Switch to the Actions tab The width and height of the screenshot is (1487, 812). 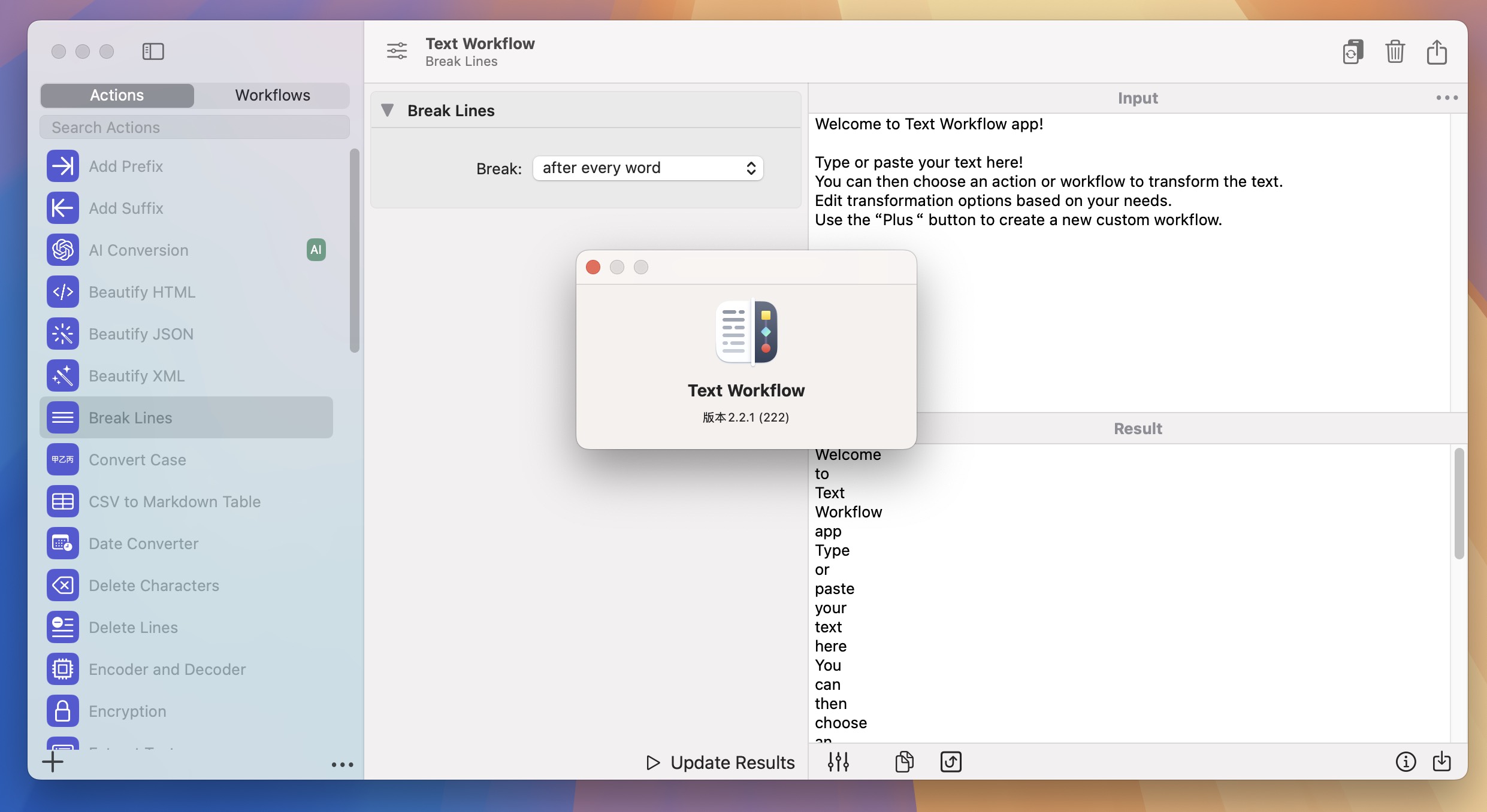pos(117,94)
